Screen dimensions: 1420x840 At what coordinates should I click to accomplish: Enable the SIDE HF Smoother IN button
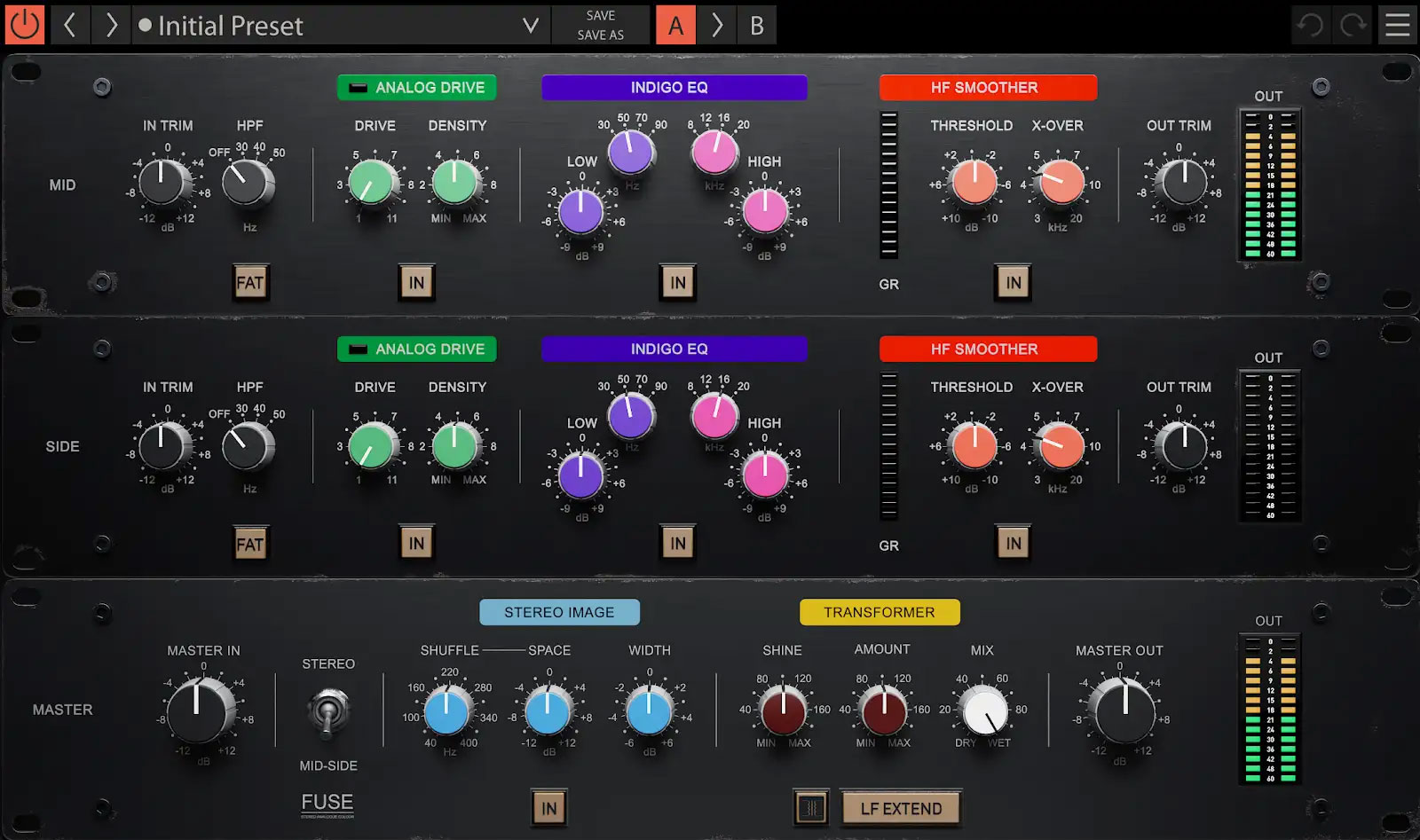pyautogui.click(x=1014, y=544)
